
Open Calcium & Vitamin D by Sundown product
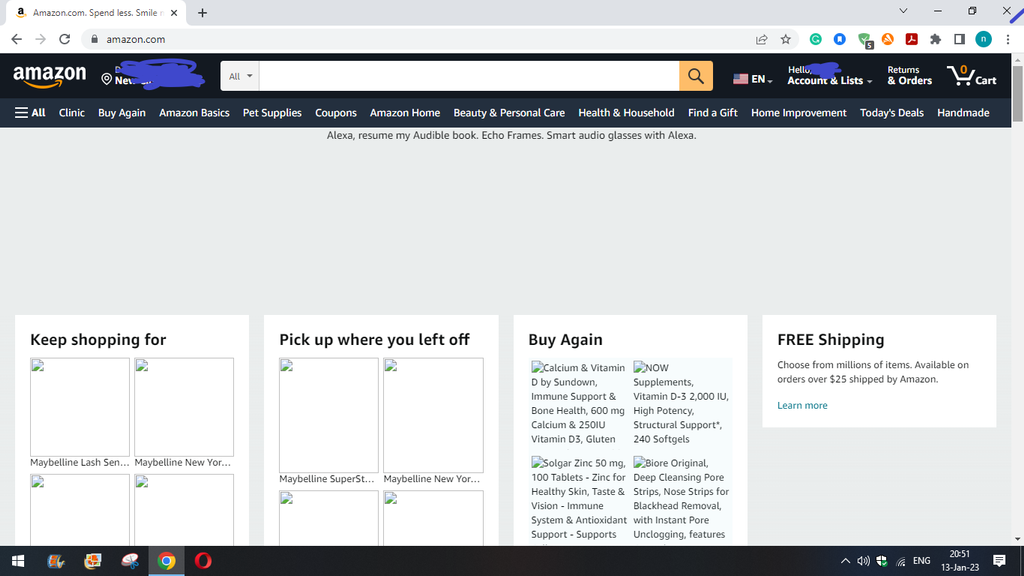(x=578, y=404)
